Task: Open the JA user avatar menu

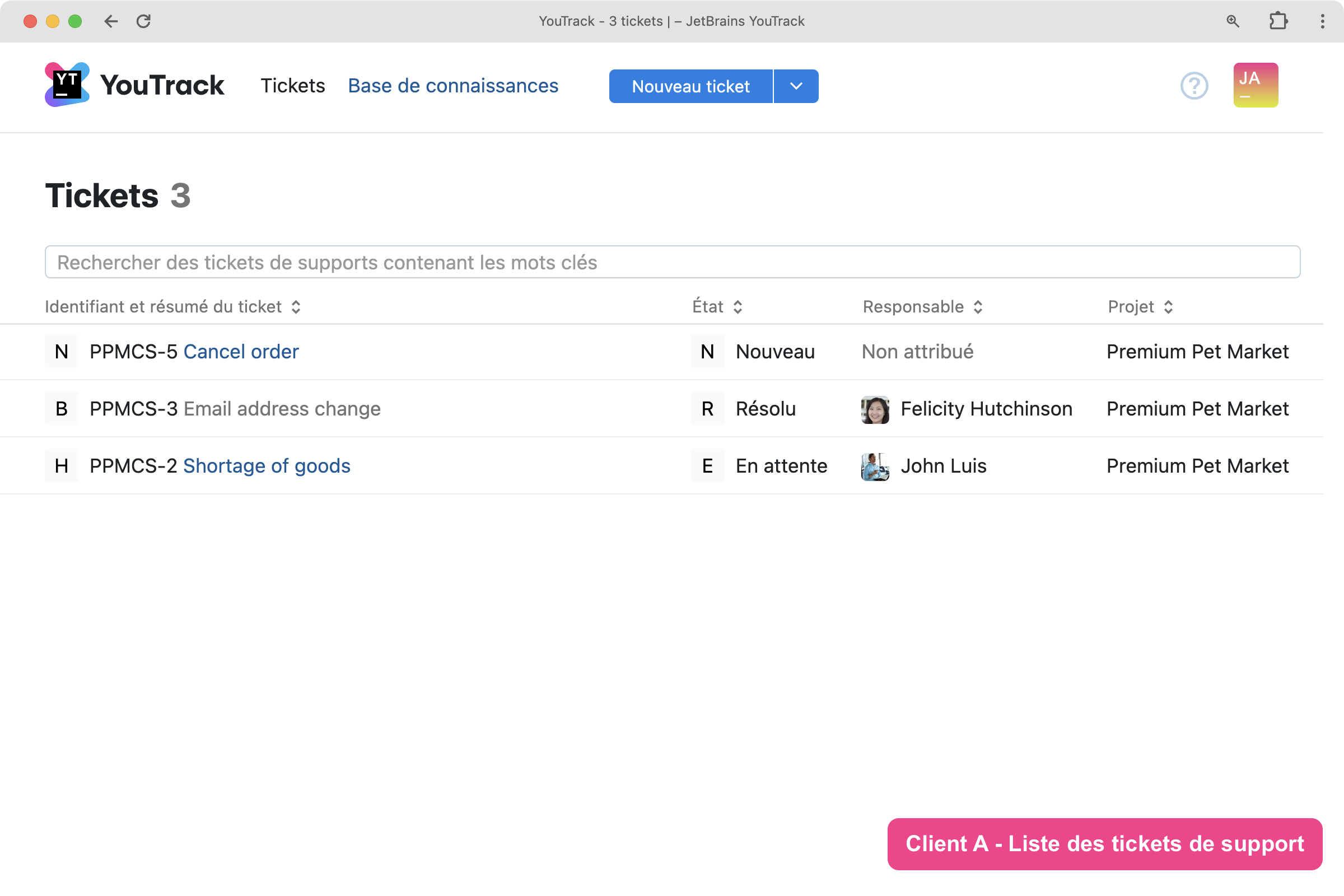Action: click(x=1255, y=85)
